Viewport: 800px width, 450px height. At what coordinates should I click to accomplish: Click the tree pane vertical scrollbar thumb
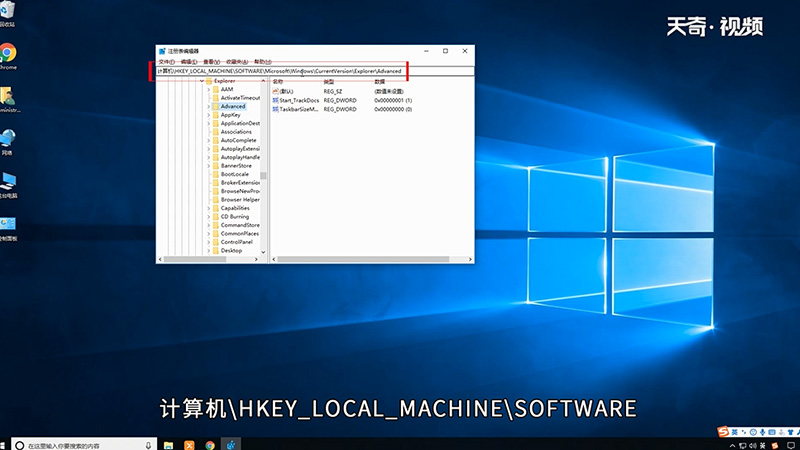point(263,176)
